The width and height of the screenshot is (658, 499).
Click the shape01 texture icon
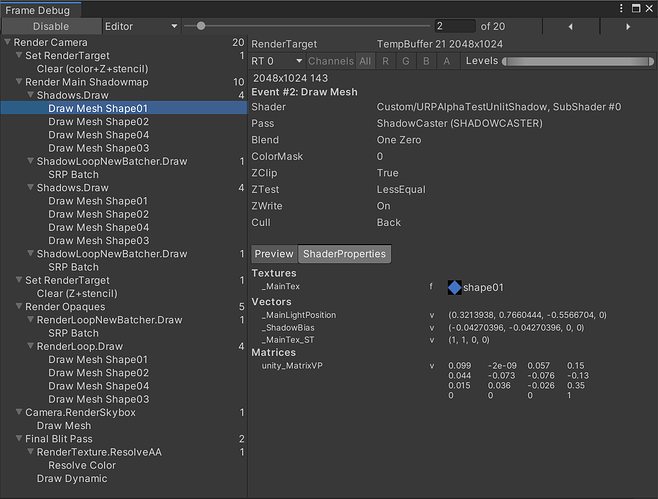455,288
